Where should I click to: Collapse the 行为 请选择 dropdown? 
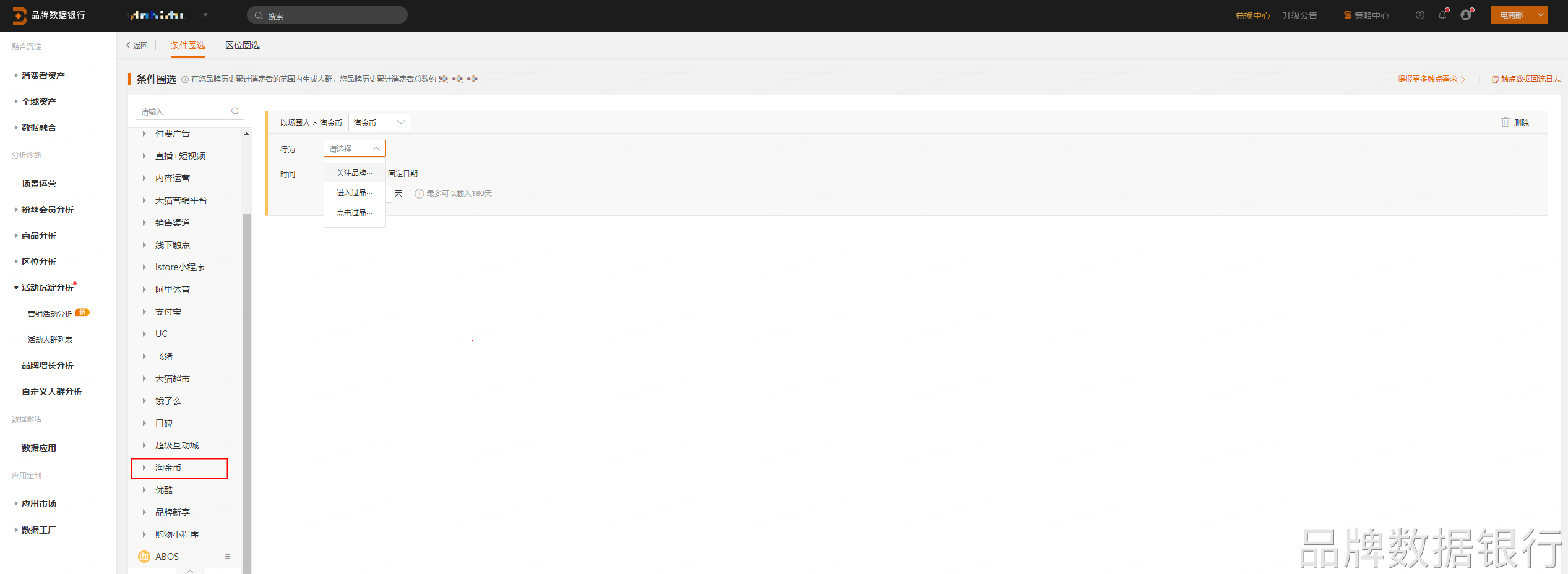(354, 148)
